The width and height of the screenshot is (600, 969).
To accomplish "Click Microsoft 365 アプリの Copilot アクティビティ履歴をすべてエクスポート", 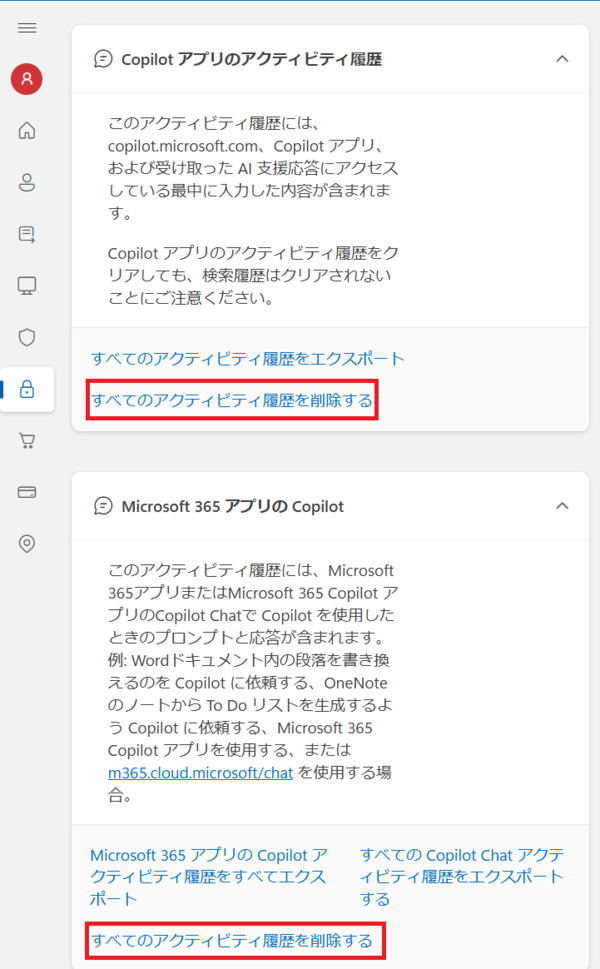I will [208, 876].
